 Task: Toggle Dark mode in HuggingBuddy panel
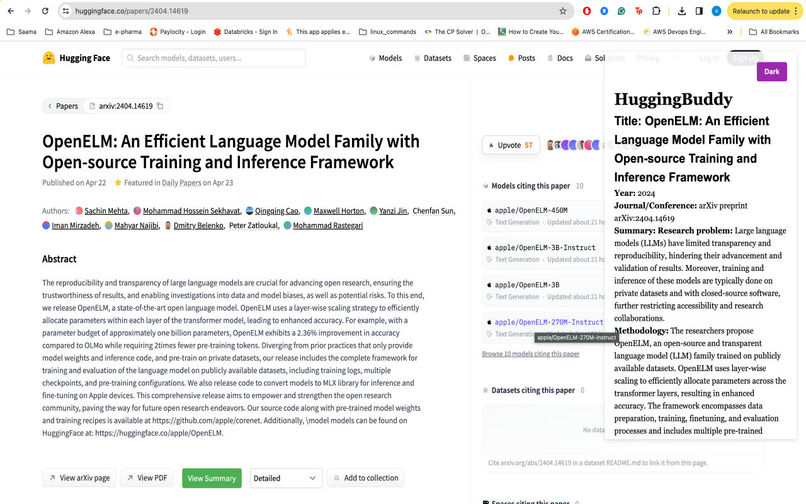(772, 71)
